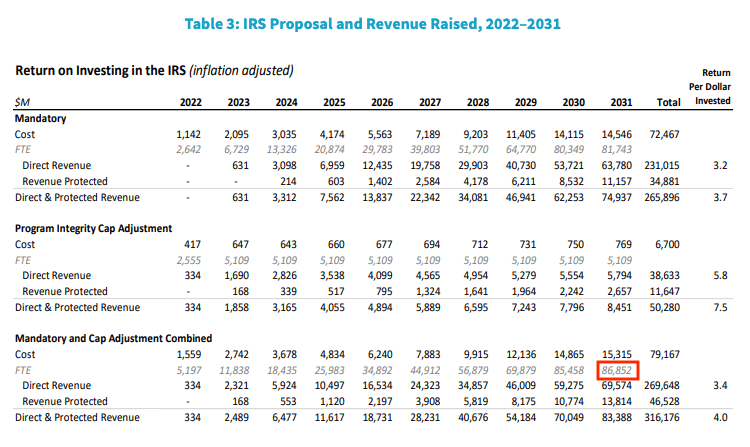The width and height of the screenshot is (750, 447).
Task: Select the 2023 Combined value "2,489"
Action: (236, 417)
